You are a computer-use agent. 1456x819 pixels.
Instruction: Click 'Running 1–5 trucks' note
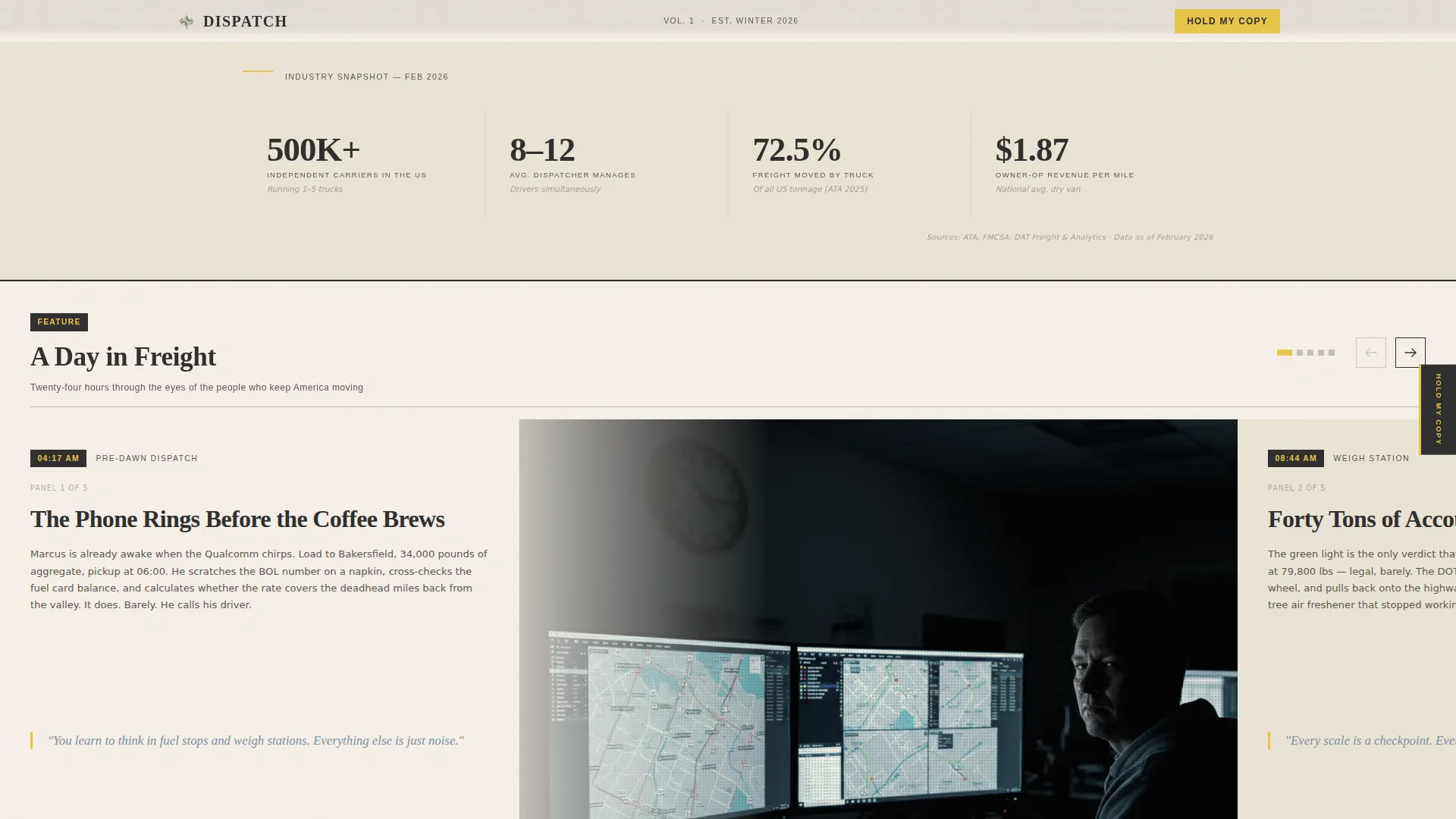coord(305,190)
